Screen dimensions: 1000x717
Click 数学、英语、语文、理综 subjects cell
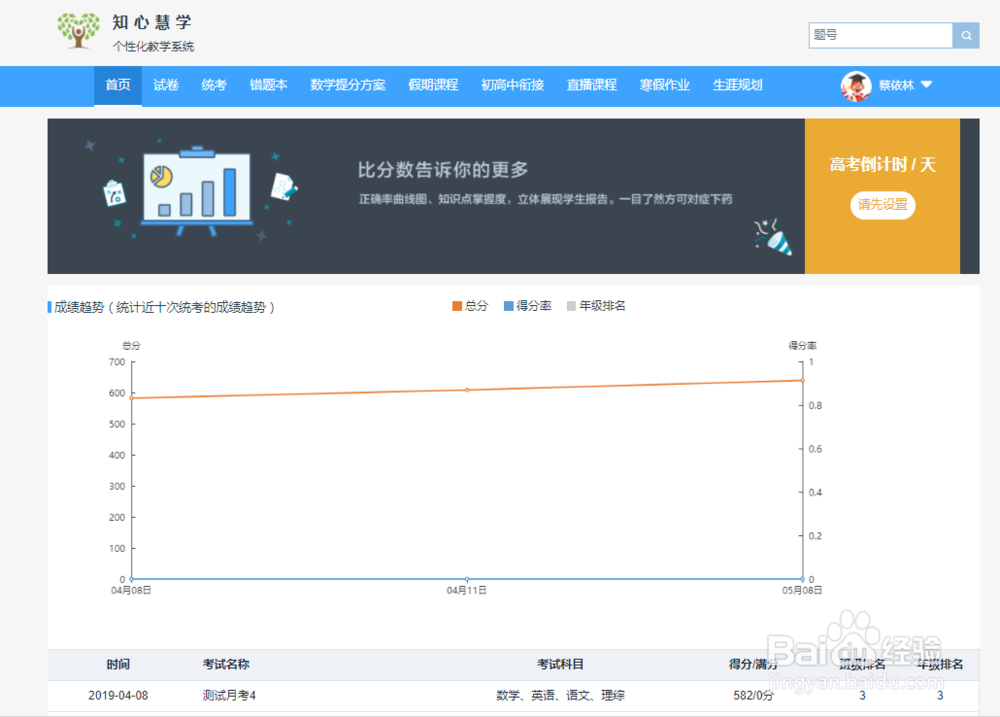point(561,695)
